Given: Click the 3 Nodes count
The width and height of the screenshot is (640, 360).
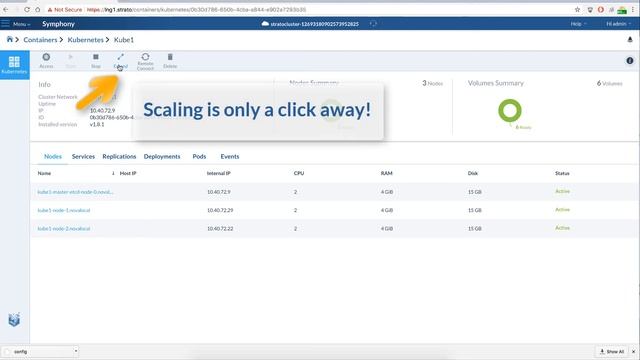Looking at the screenshot, I should pos(432,83).
